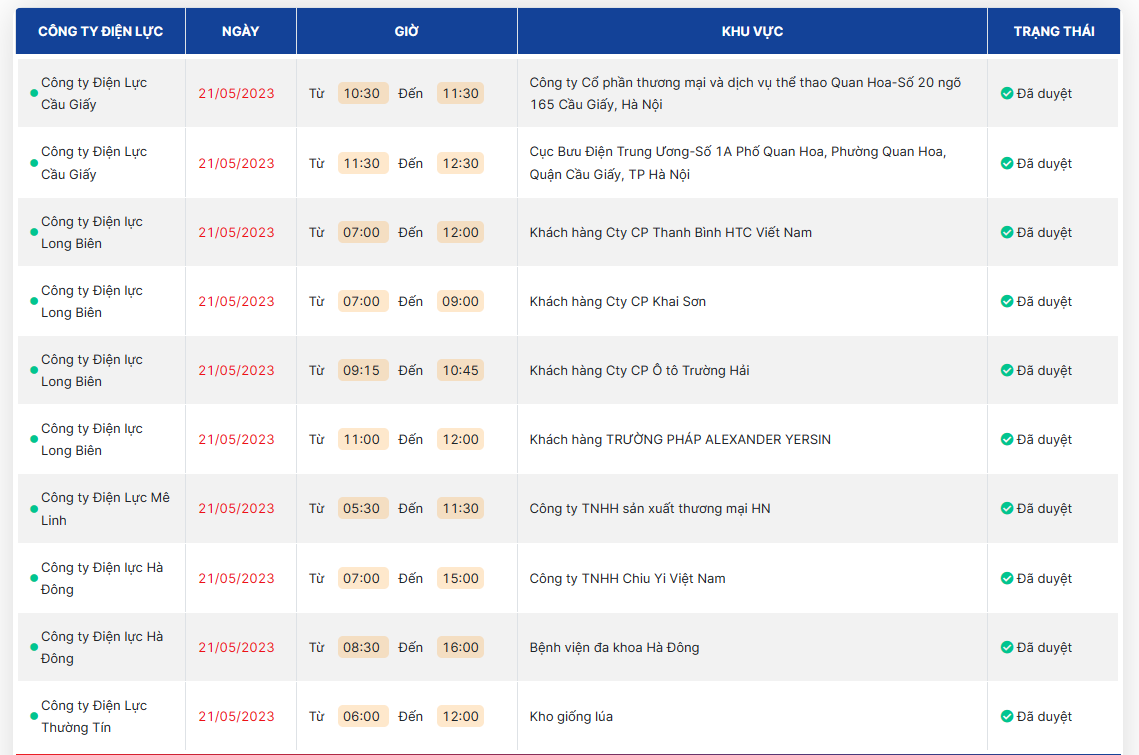Click the 09:15 start time badge
Image resolution: width=1139 pixels, height=755 pixels.
click(362, 370)
